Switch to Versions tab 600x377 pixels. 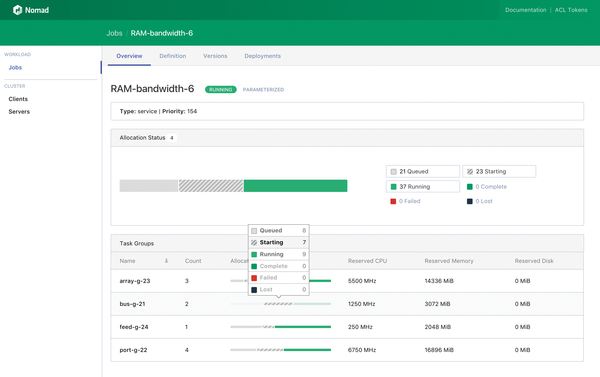(215, 56)
